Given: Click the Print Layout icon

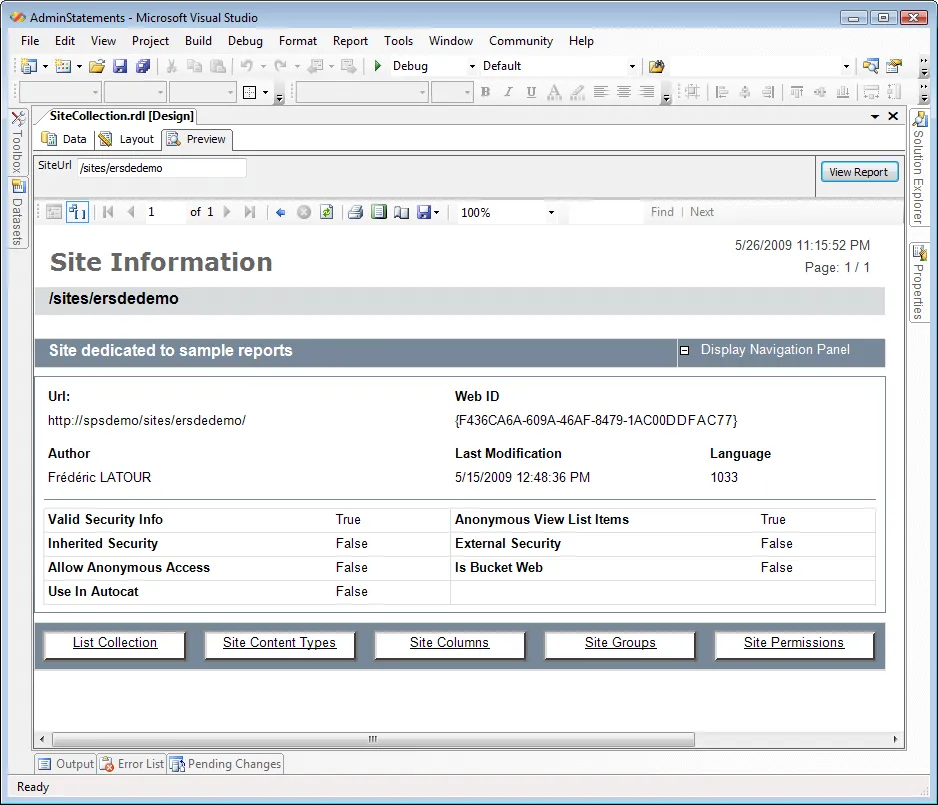Looking at the screenshot, I should [378, 212].
